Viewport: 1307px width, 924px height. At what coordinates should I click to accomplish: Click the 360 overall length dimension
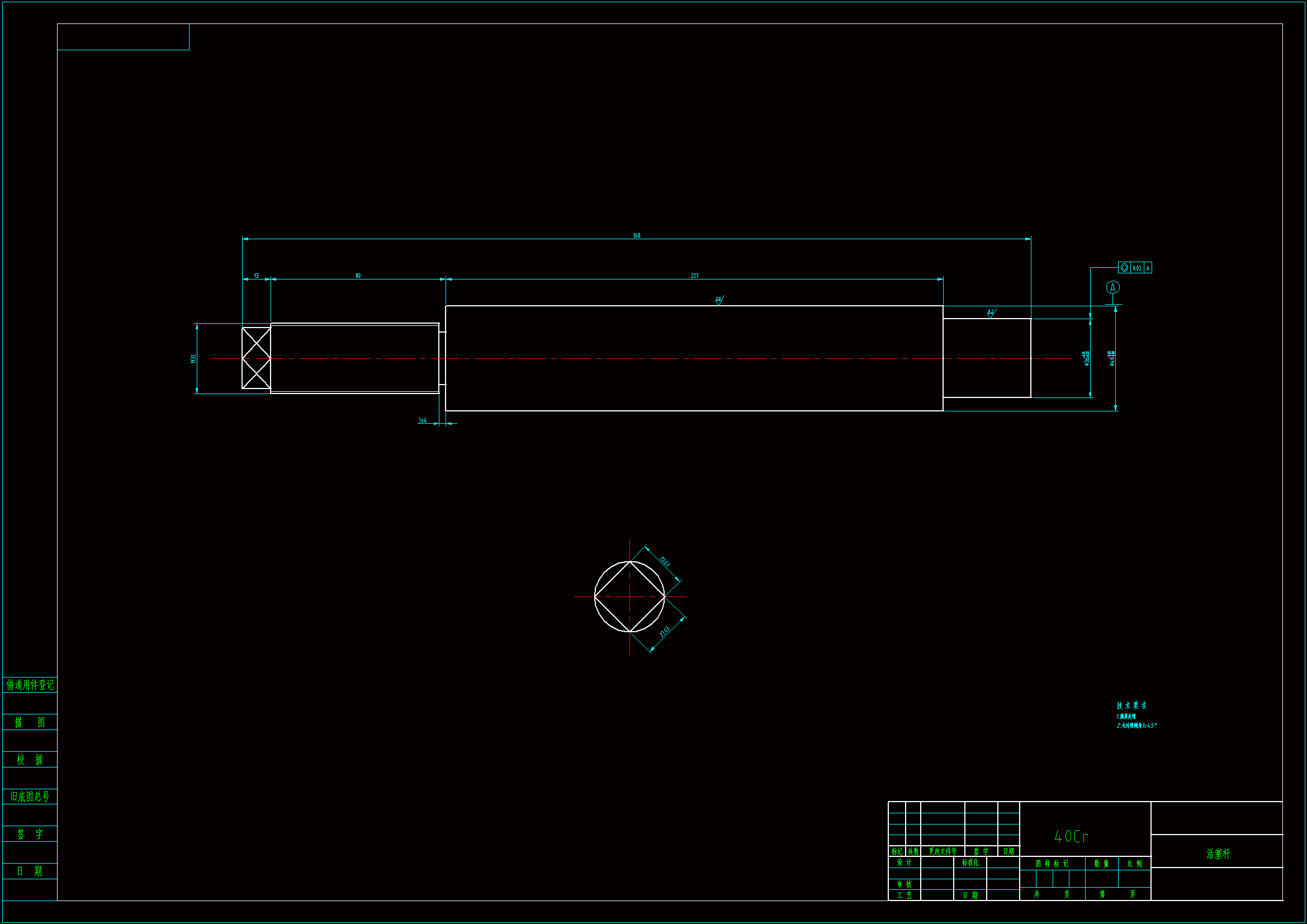click(636, 235)
